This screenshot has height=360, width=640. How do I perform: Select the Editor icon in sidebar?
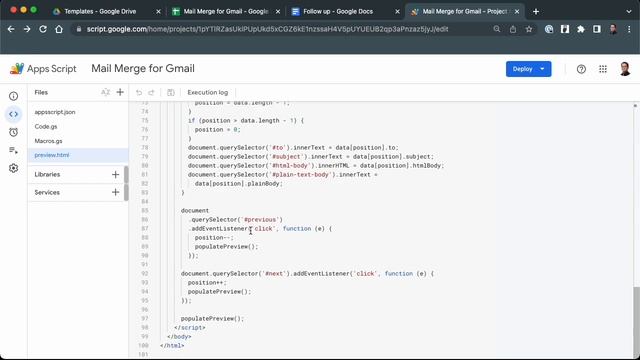(x=13, y=114)
